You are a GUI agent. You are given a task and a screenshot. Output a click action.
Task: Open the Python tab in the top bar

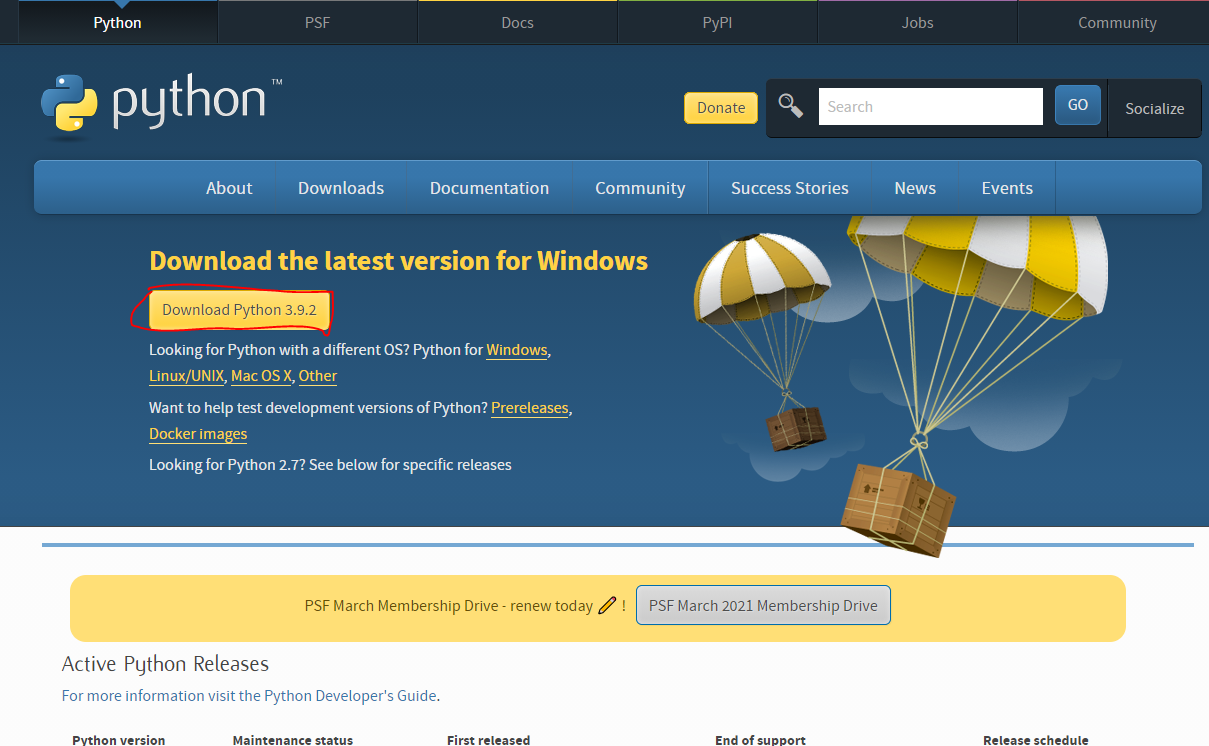click(x=118, y=22)
